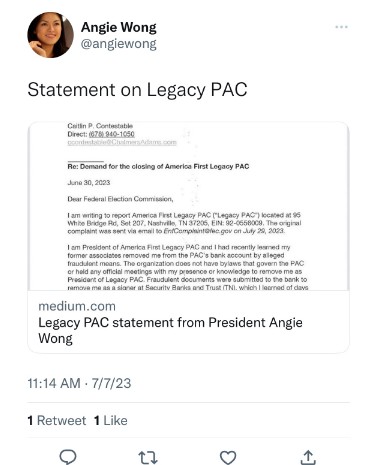The width and height of the screenshot is (377, 465).
Task: Click the 11:14 AM · 7/7/23 timestamp
Action: pyautogui.click(x=79, y=383)
